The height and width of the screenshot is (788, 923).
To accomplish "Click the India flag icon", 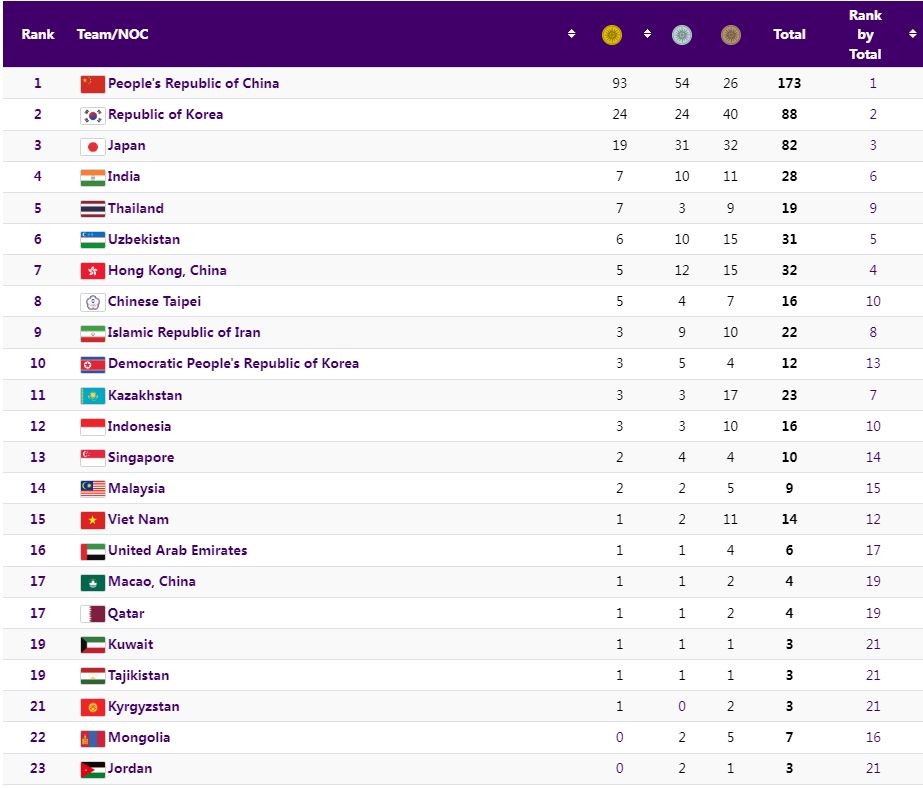I will coord(92,177).
